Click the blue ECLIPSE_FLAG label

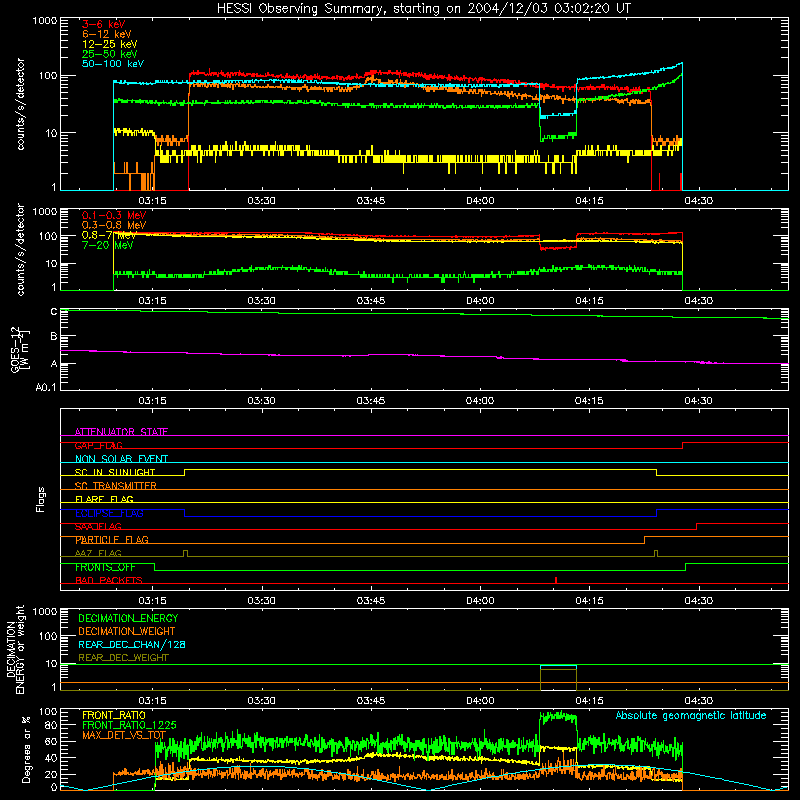pos(109,513)
